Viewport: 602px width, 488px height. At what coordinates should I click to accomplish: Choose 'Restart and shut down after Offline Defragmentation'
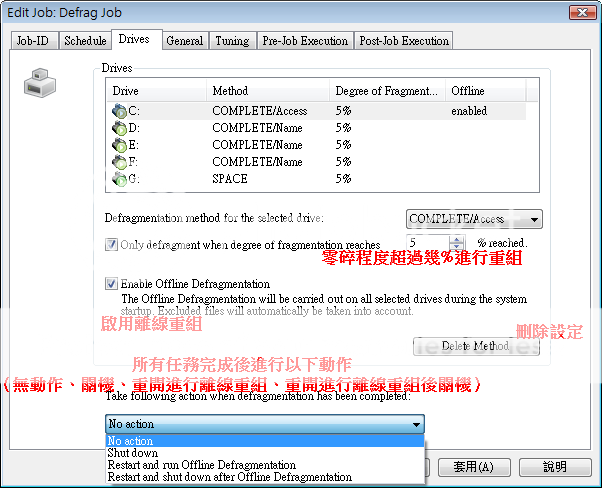tap(265, 477)
